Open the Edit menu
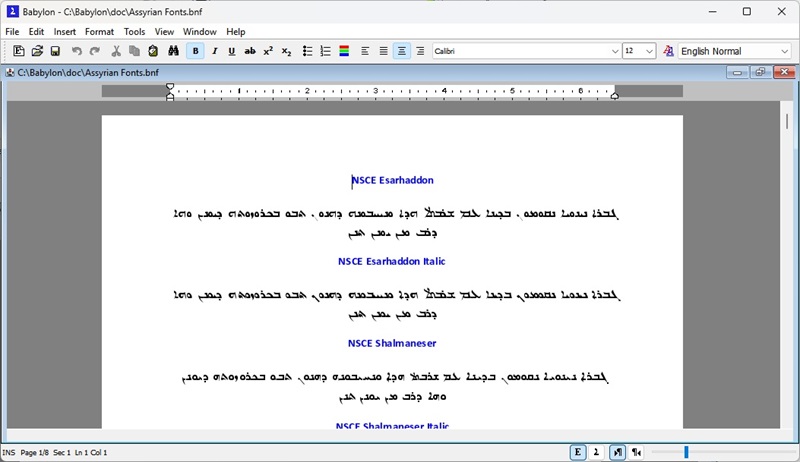 (36, 32)
